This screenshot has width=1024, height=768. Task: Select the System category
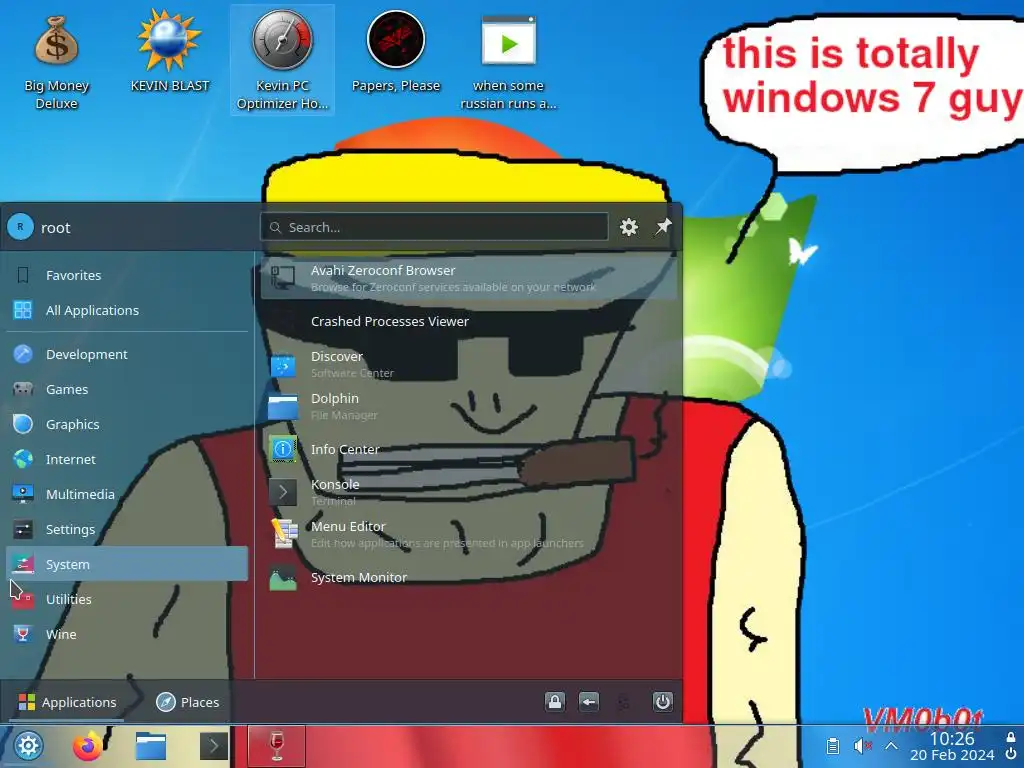pos(127,564)
